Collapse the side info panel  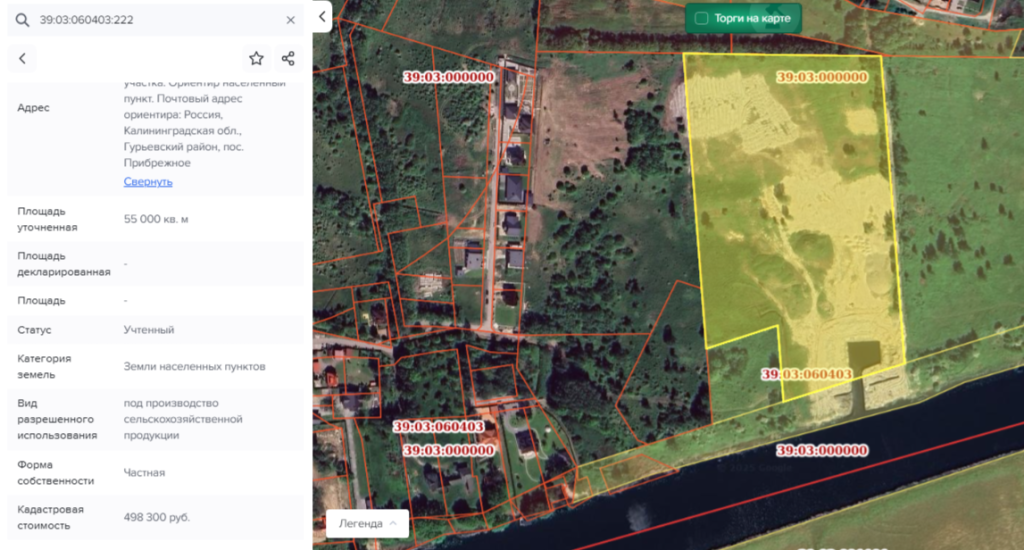[x=321, y=17]
